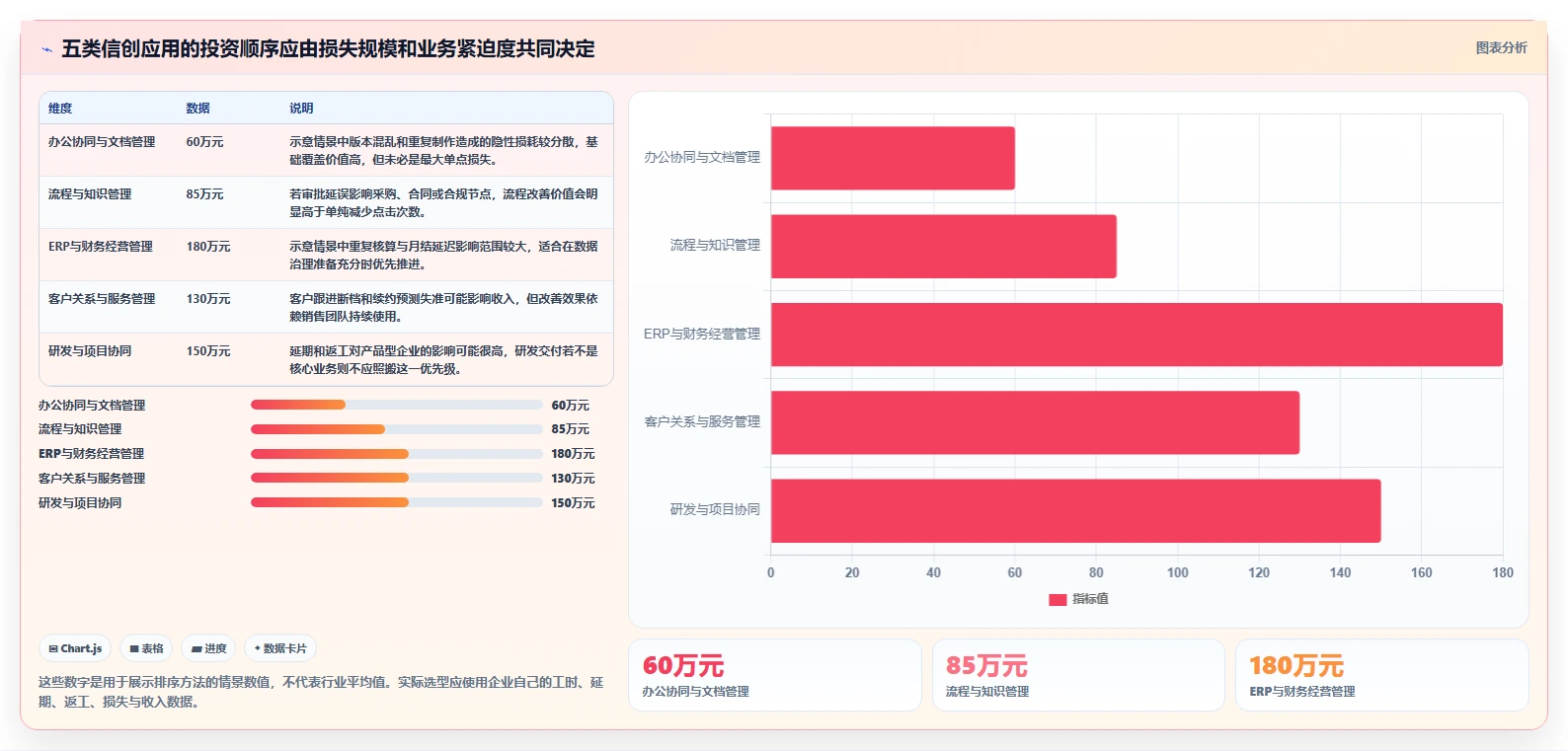Click the 150万元 value beside the progress bar
The height and width of the screenshot is (751, 1568).
[573, 503]
